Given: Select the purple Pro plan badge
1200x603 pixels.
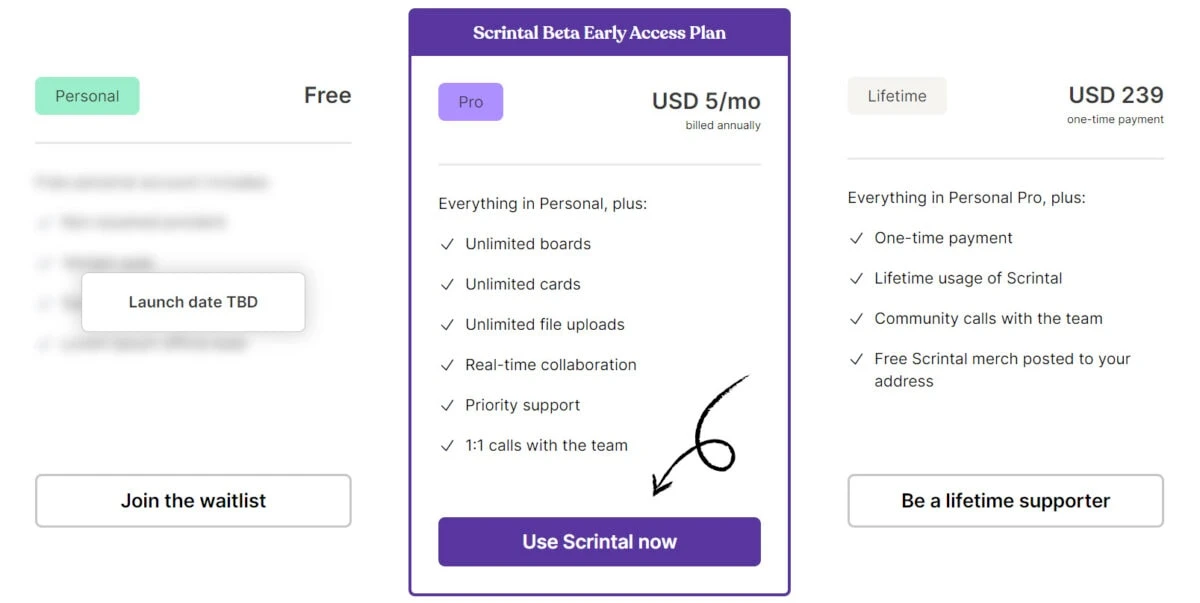Looking at the screenshot, I should pyautogui.click(x=471, y=102).
